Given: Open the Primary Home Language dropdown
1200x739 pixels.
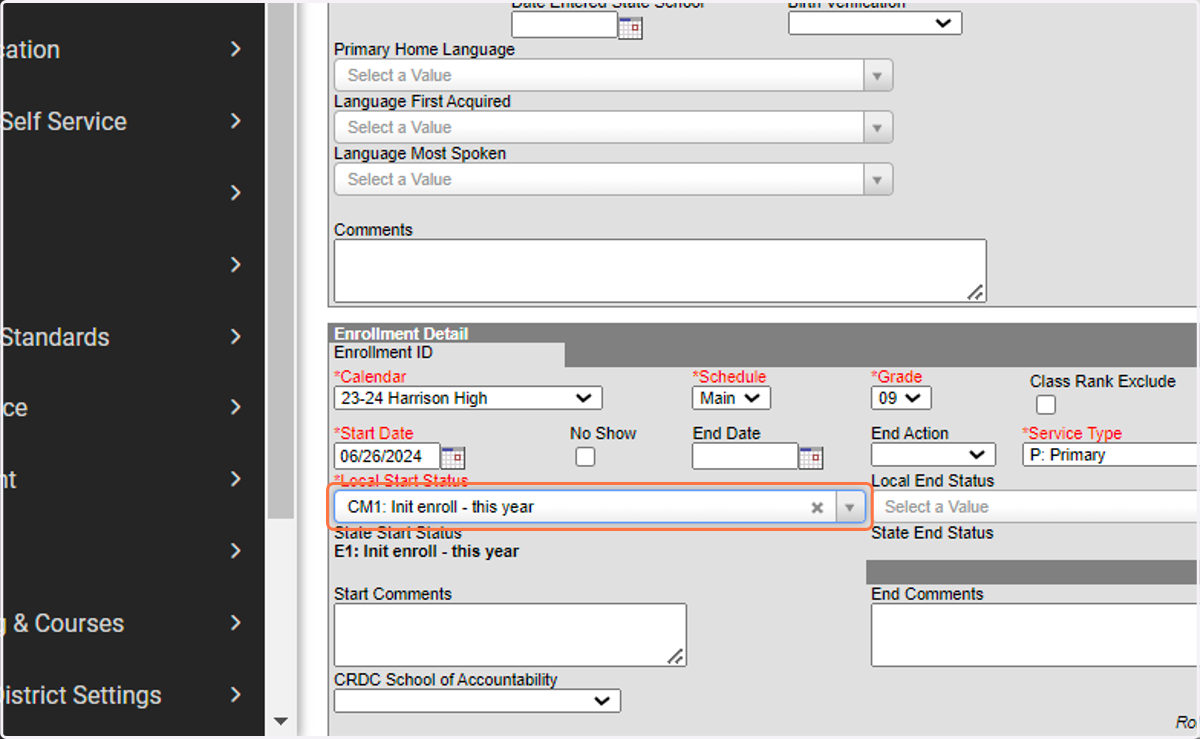Looking at the screenshot, I should click(x=613, y=75).
